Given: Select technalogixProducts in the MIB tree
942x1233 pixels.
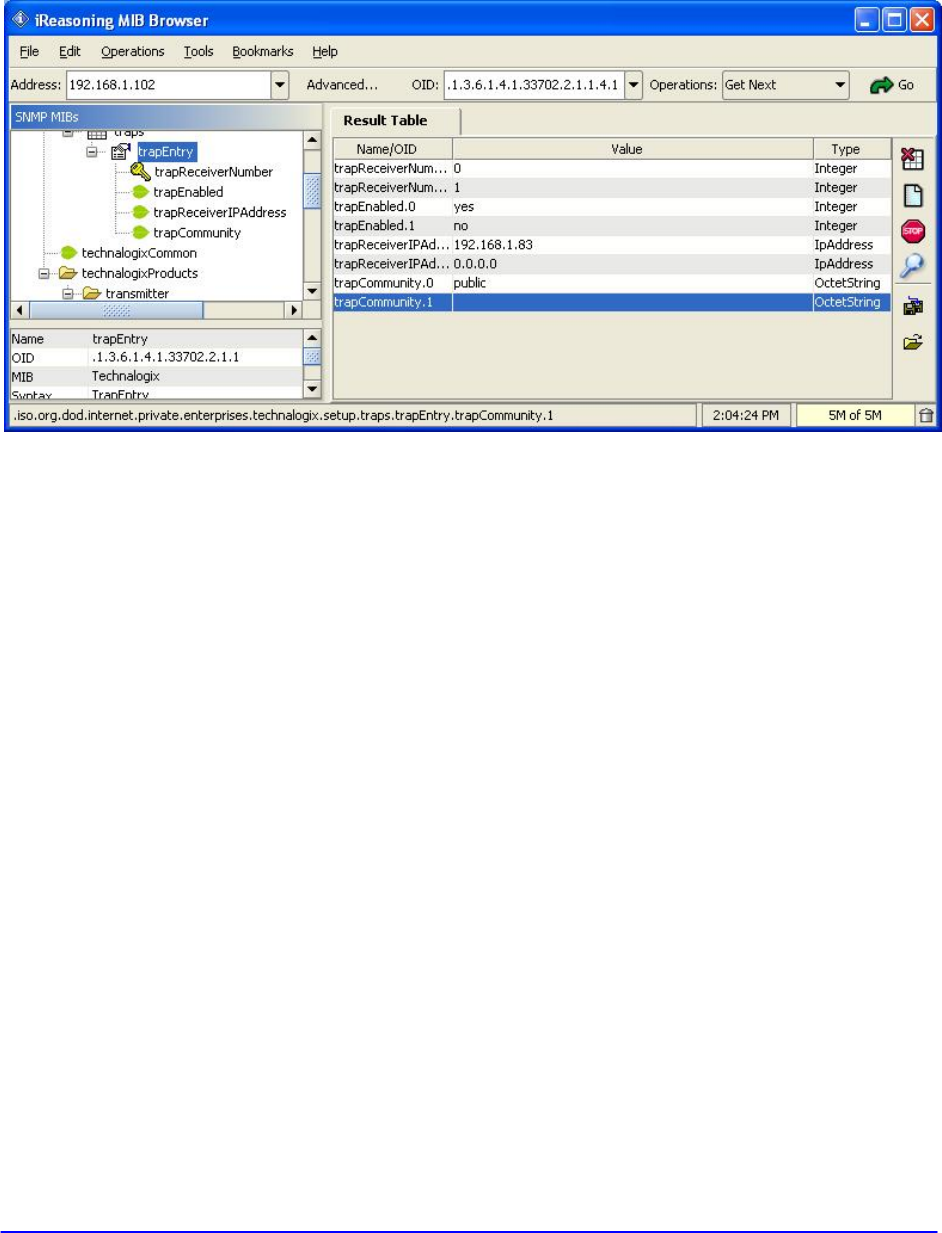Looking at the screenshot, I should (x=140, y=273).
